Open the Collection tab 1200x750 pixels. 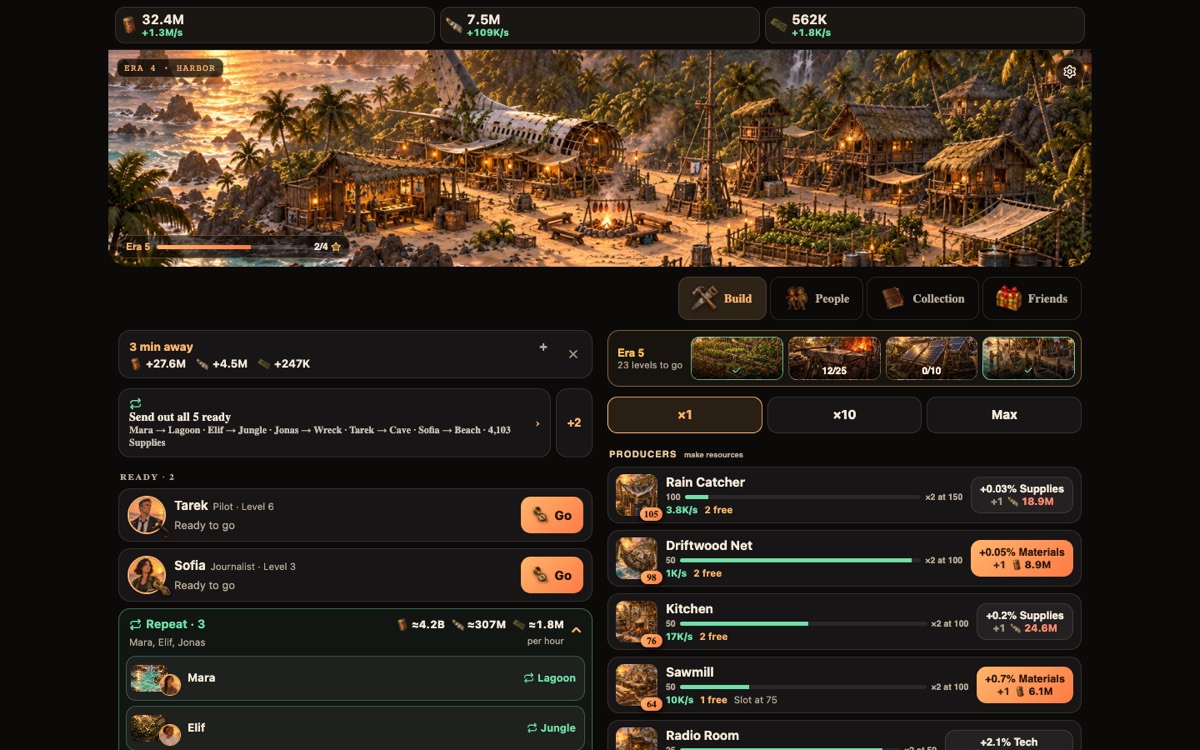tap(922, 298)
